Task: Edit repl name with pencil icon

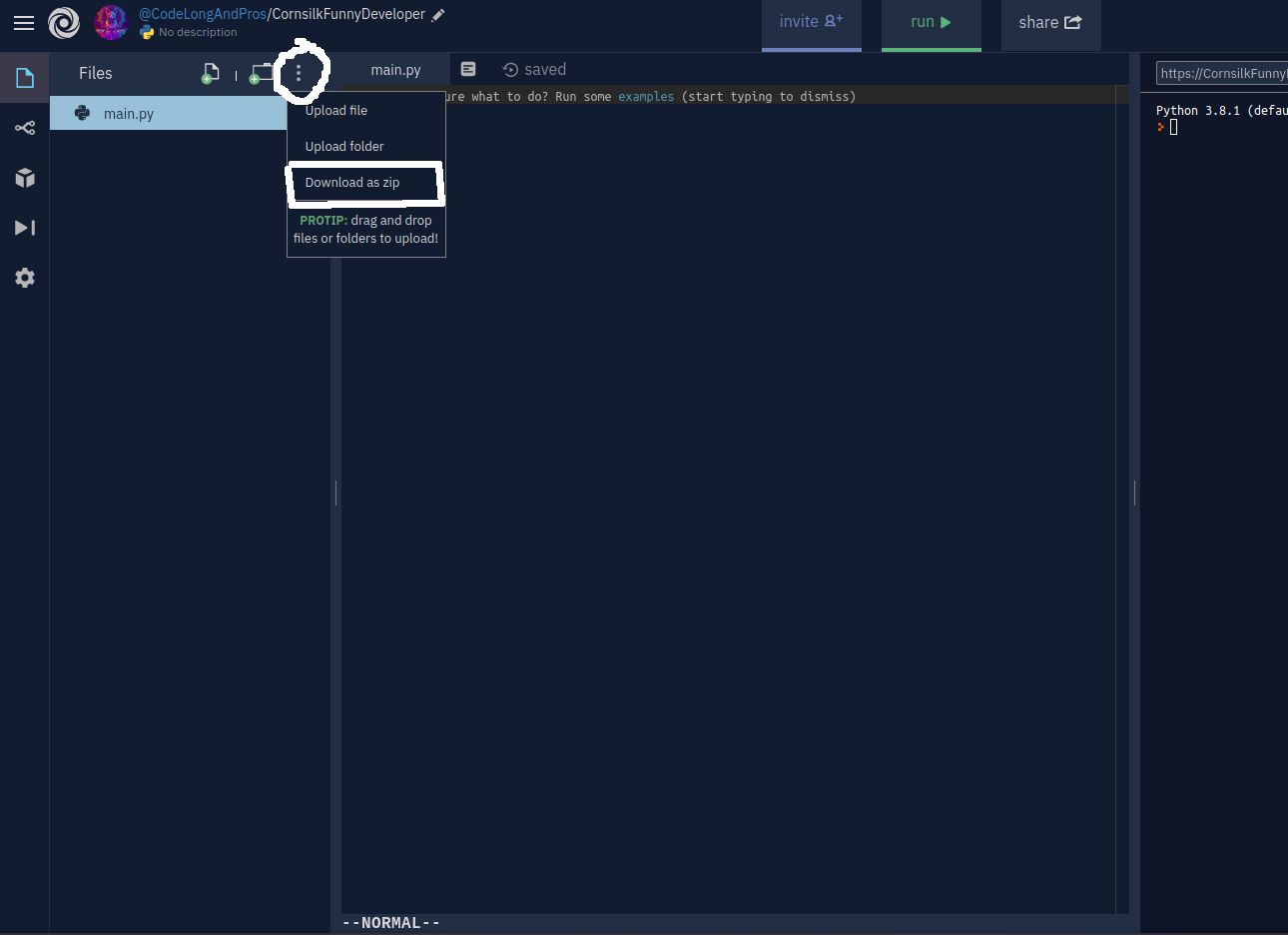Action: (438, 15)
